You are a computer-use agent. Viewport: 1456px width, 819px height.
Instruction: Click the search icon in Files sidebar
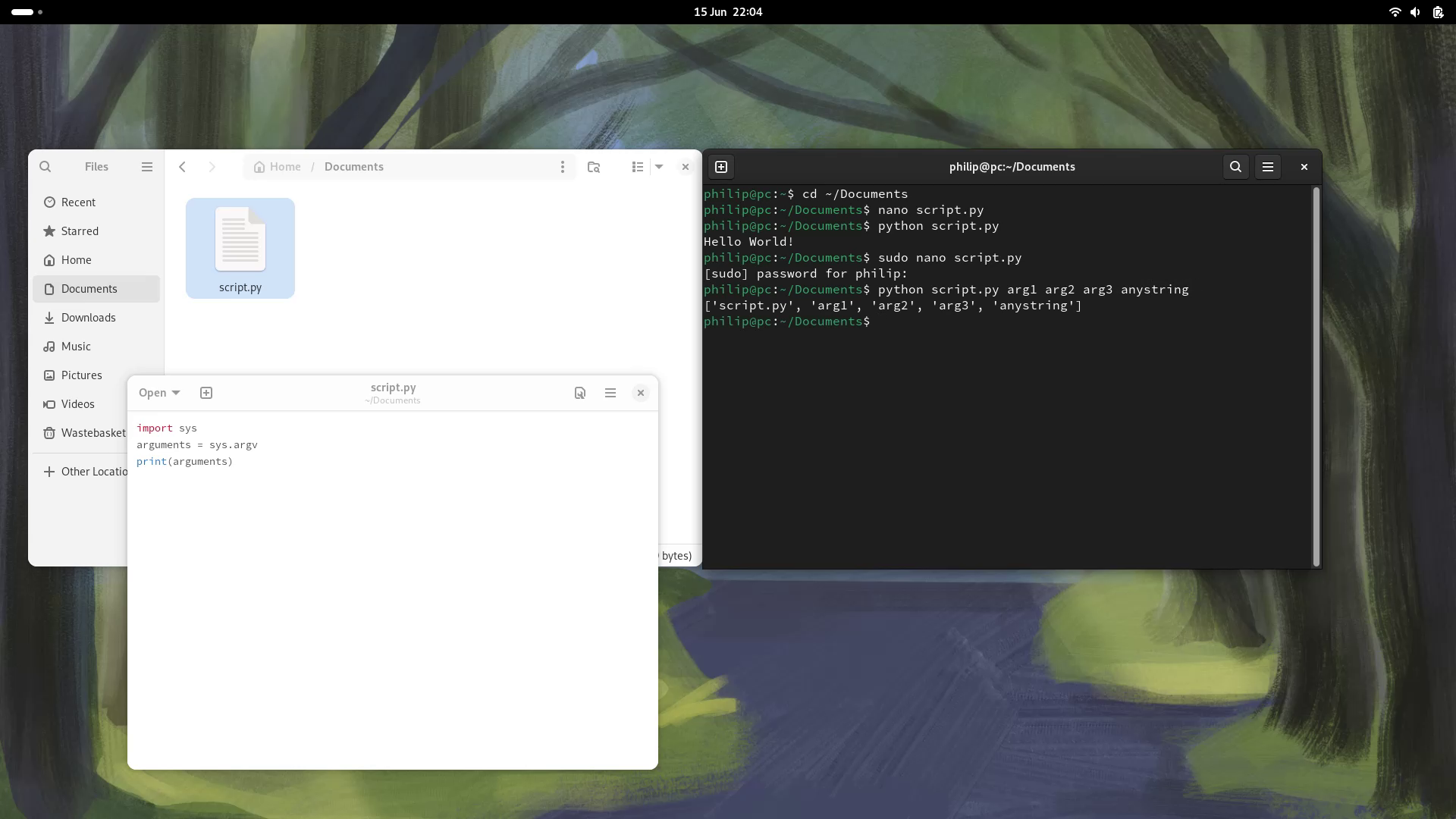tap(45, 167)
